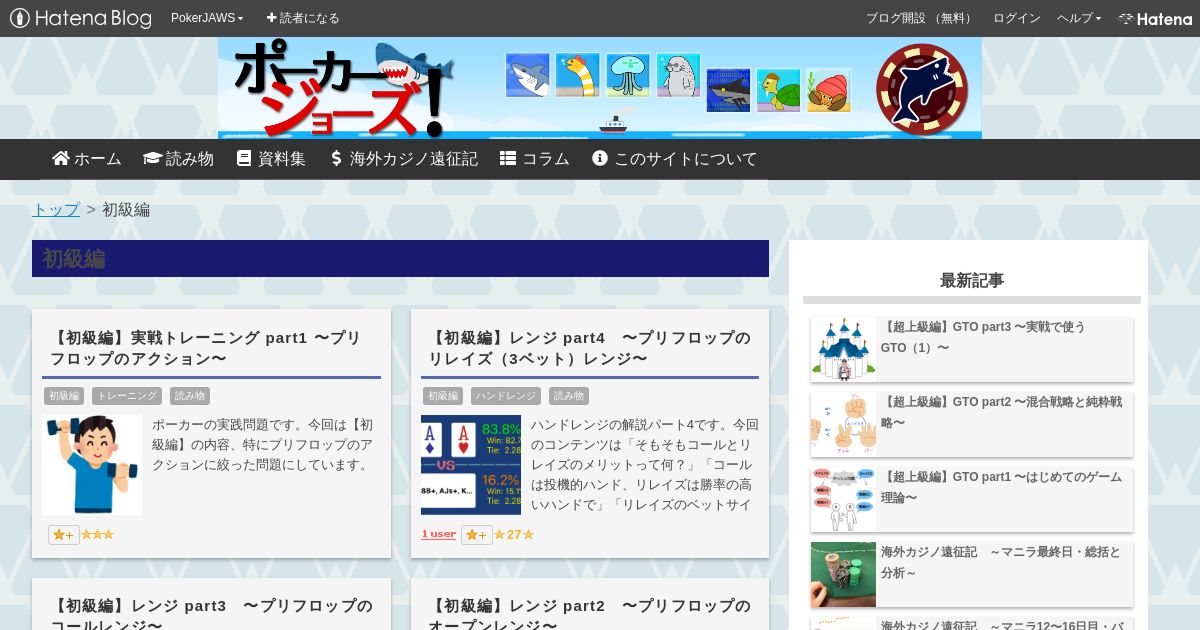The width and height of the screenshot is (1200, 630).
Task: Click the jellyfish icon in banner
Action: (628, 75)
